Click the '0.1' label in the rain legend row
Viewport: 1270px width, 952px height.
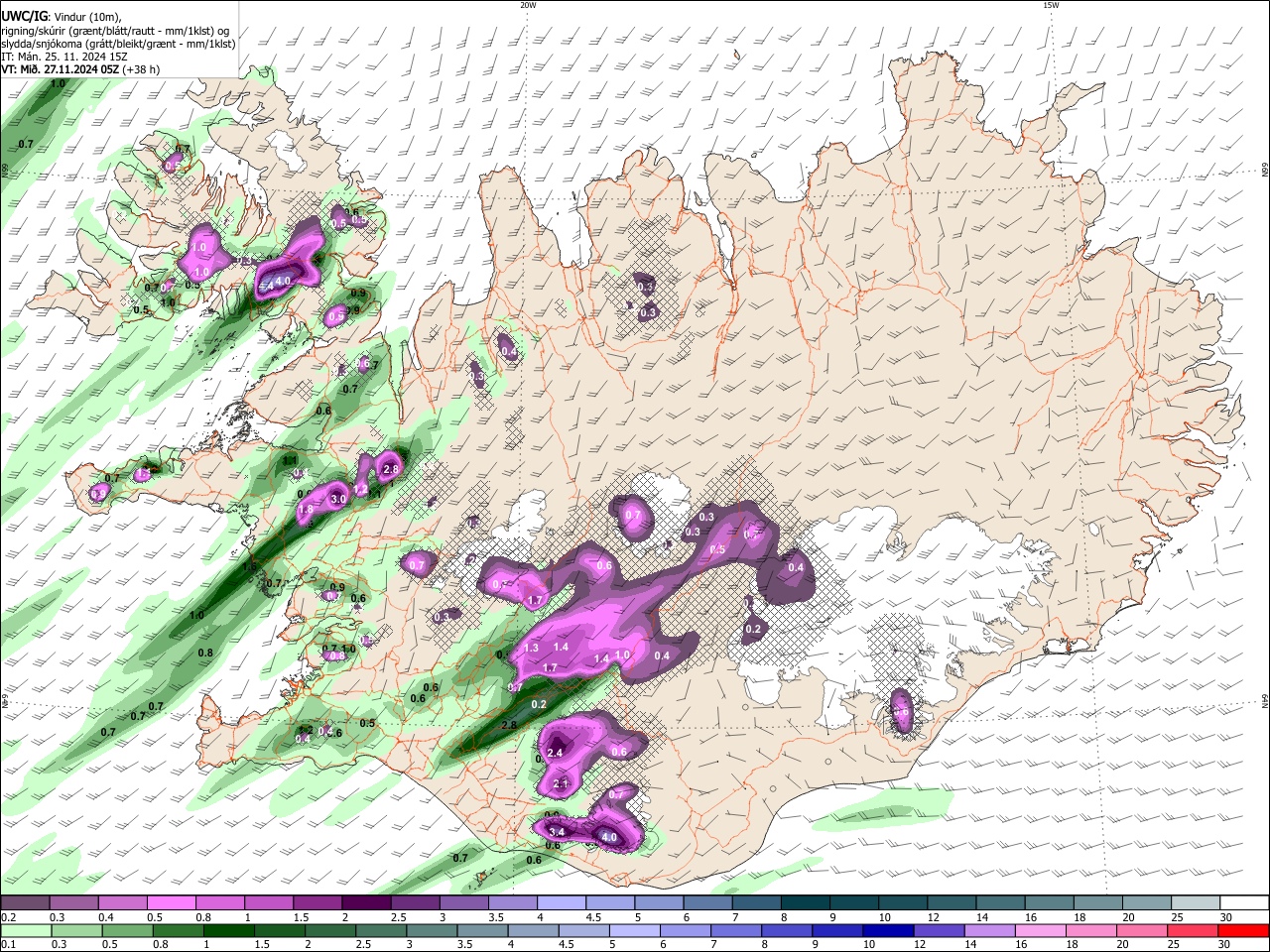click(8, 944)
